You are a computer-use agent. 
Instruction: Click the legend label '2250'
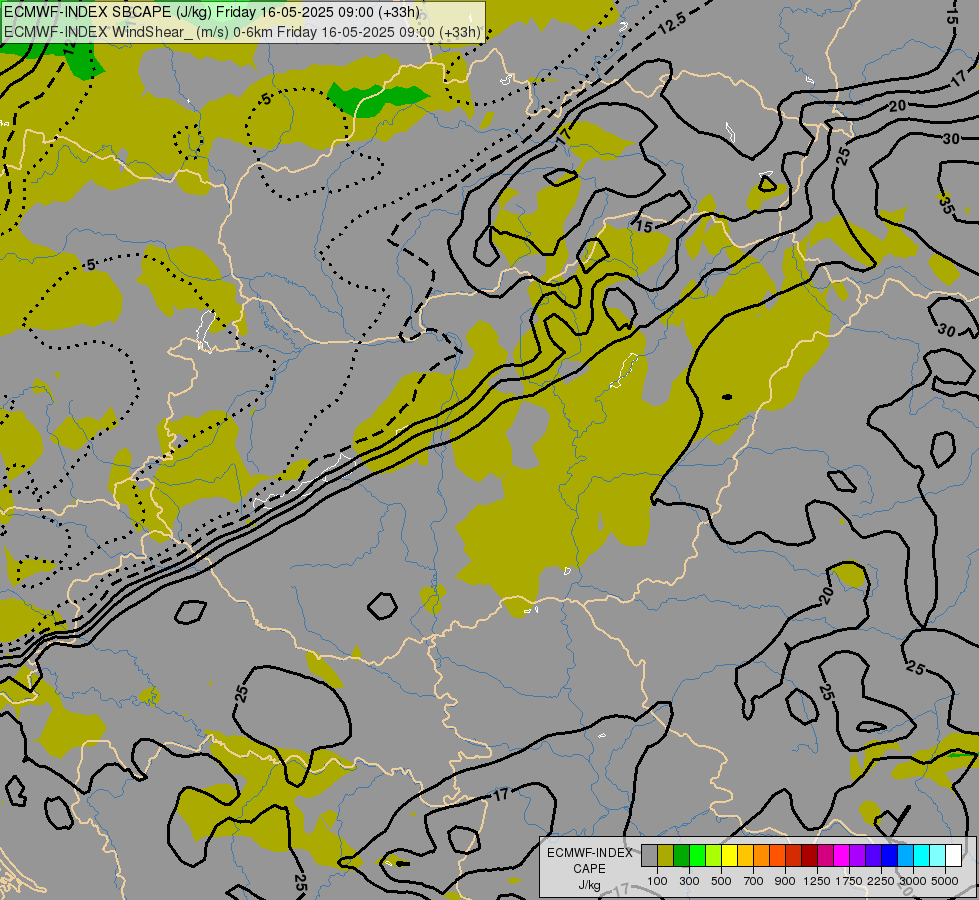click(880, 881)
